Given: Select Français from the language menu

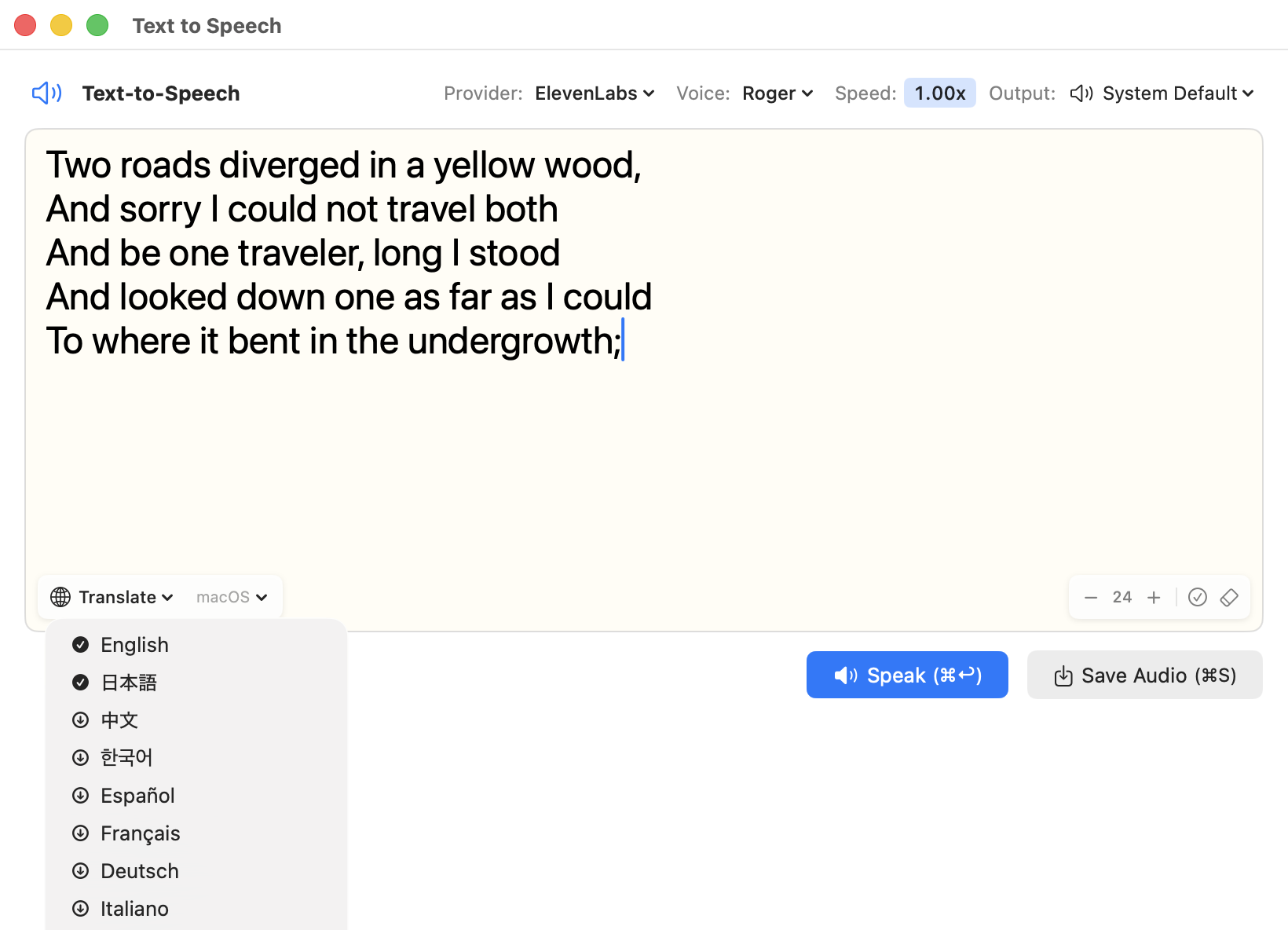Looking at the screenshot, I should point(141,833).
